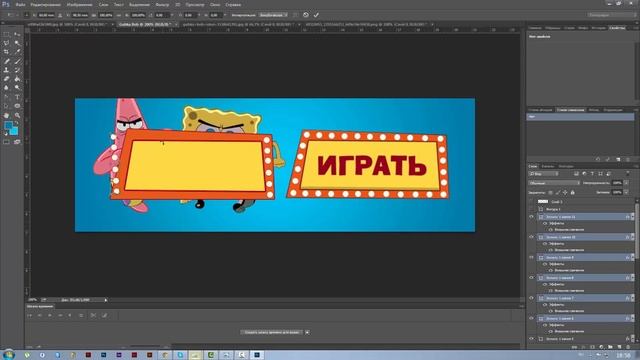This screenshot has height=360, width=640.
Task: Select the Clone Stamp tool
Action: [x=6, y=70]
